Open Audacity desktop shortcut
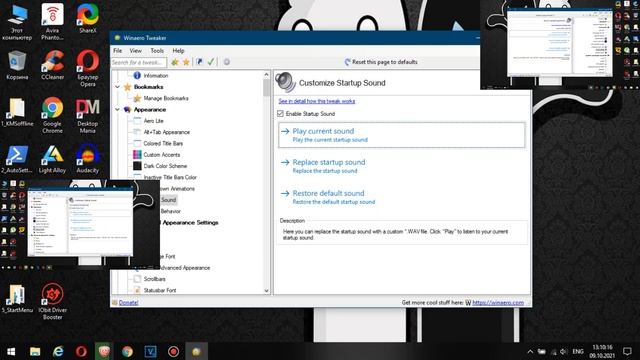The height and width of the screenshot is (360, 640). (88, 159)
